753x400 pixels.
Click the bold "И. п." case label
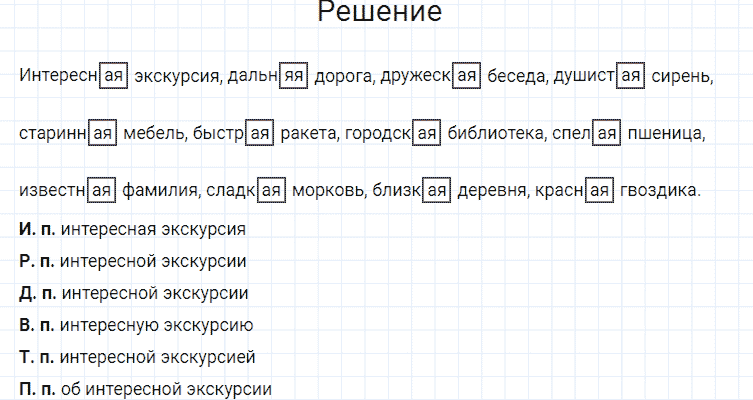point(37,229)
